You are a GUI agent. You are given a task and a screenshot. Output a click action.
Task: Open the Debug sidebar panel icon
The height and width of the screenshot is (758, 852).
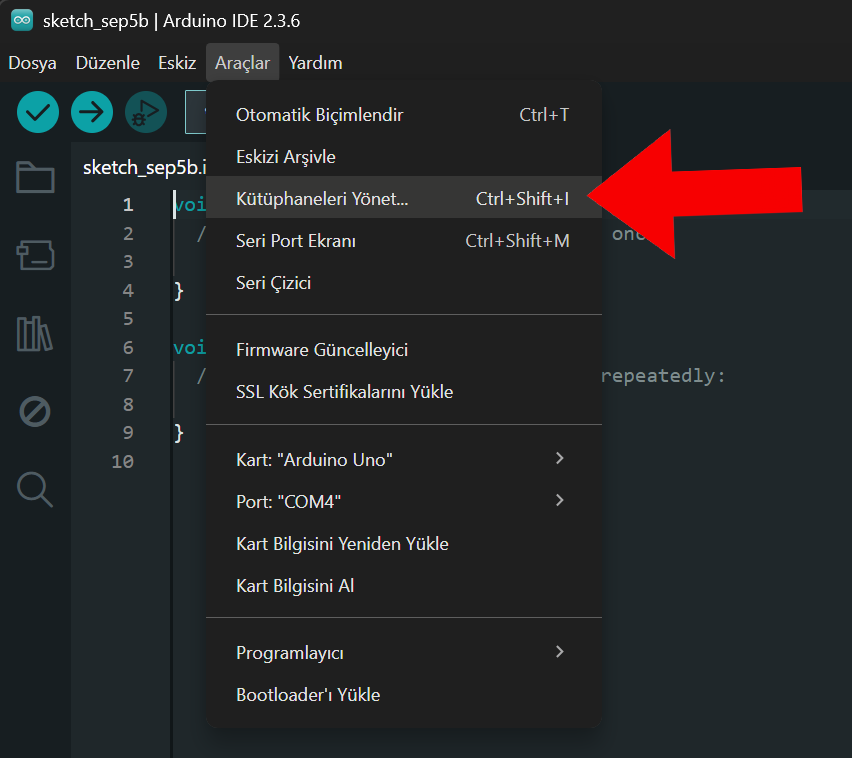coord(35,411)
